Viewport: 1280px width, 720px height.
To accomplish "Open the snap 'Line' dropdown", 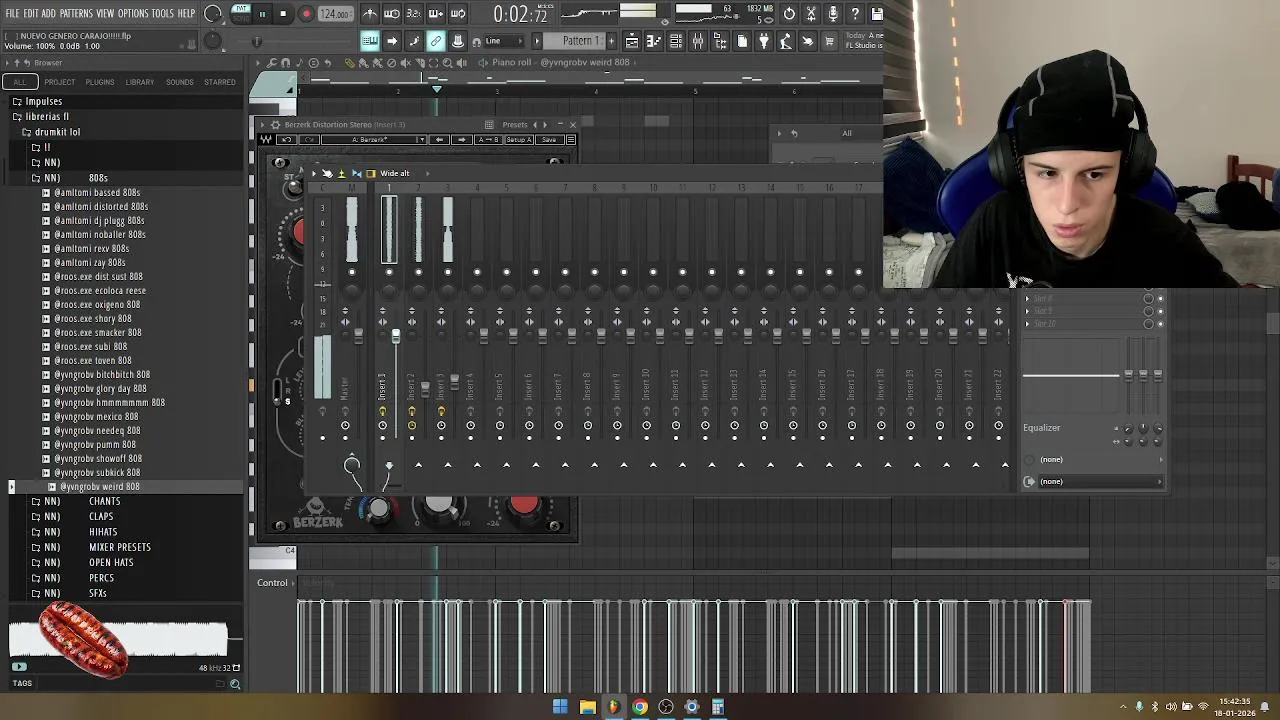I will [x=506, y=41].
